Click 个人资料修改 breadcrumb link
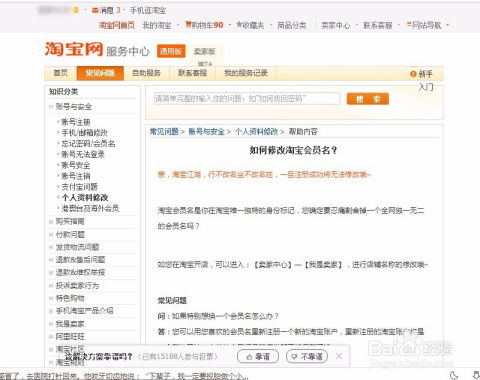 [256, 132]
